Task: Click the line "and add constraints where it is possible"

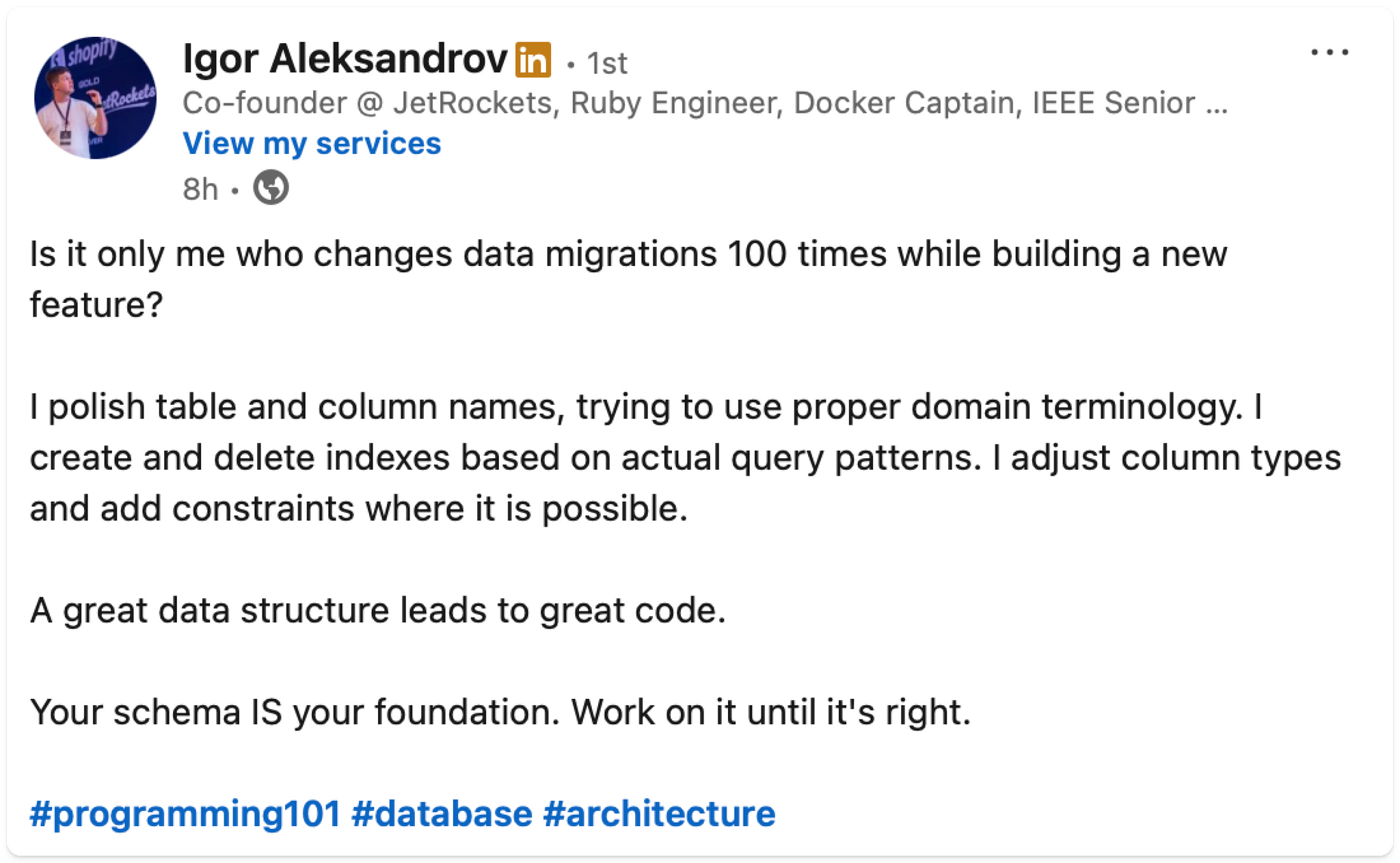Action: [358, 509]
